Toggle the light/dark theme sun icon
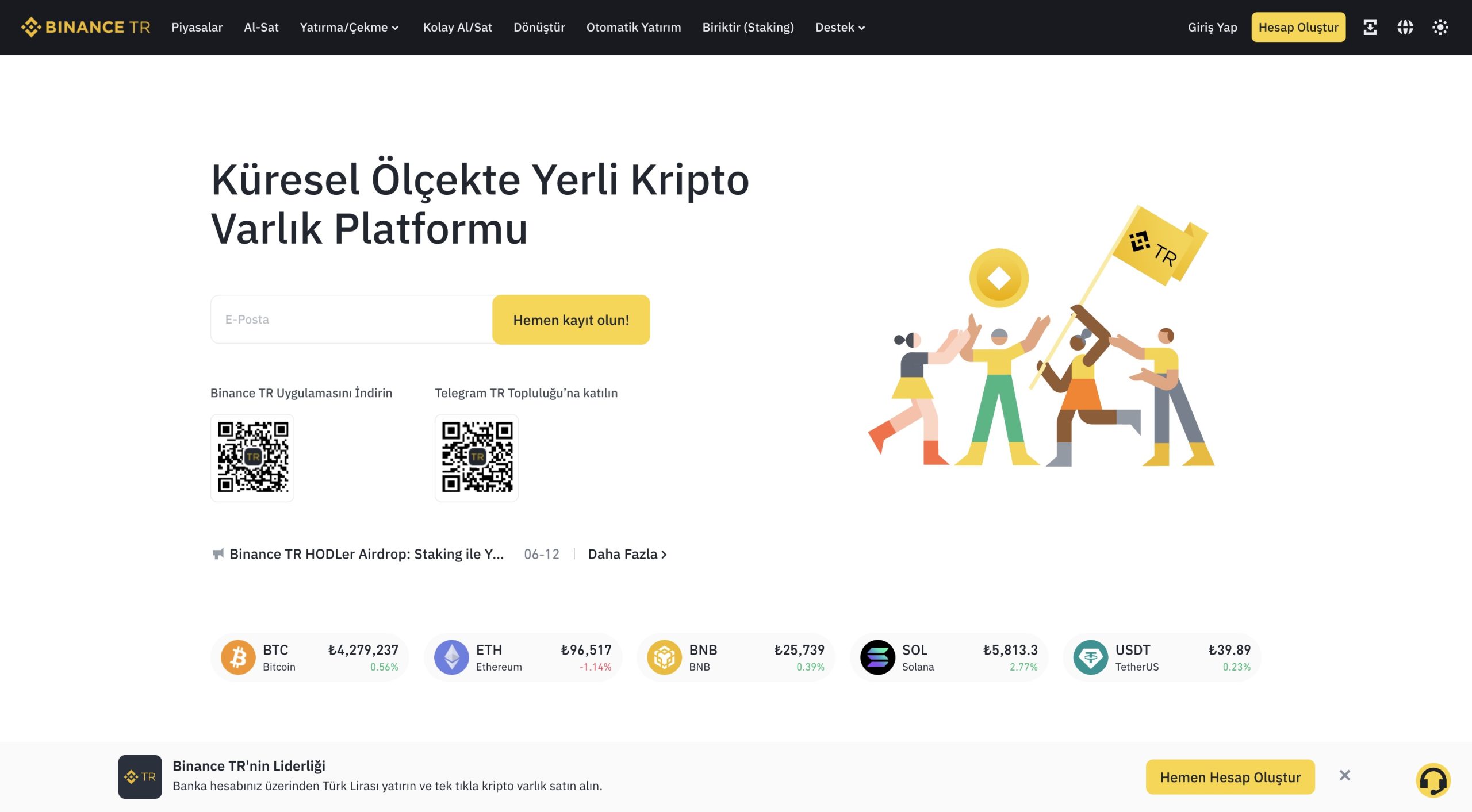 (1440, 27)
